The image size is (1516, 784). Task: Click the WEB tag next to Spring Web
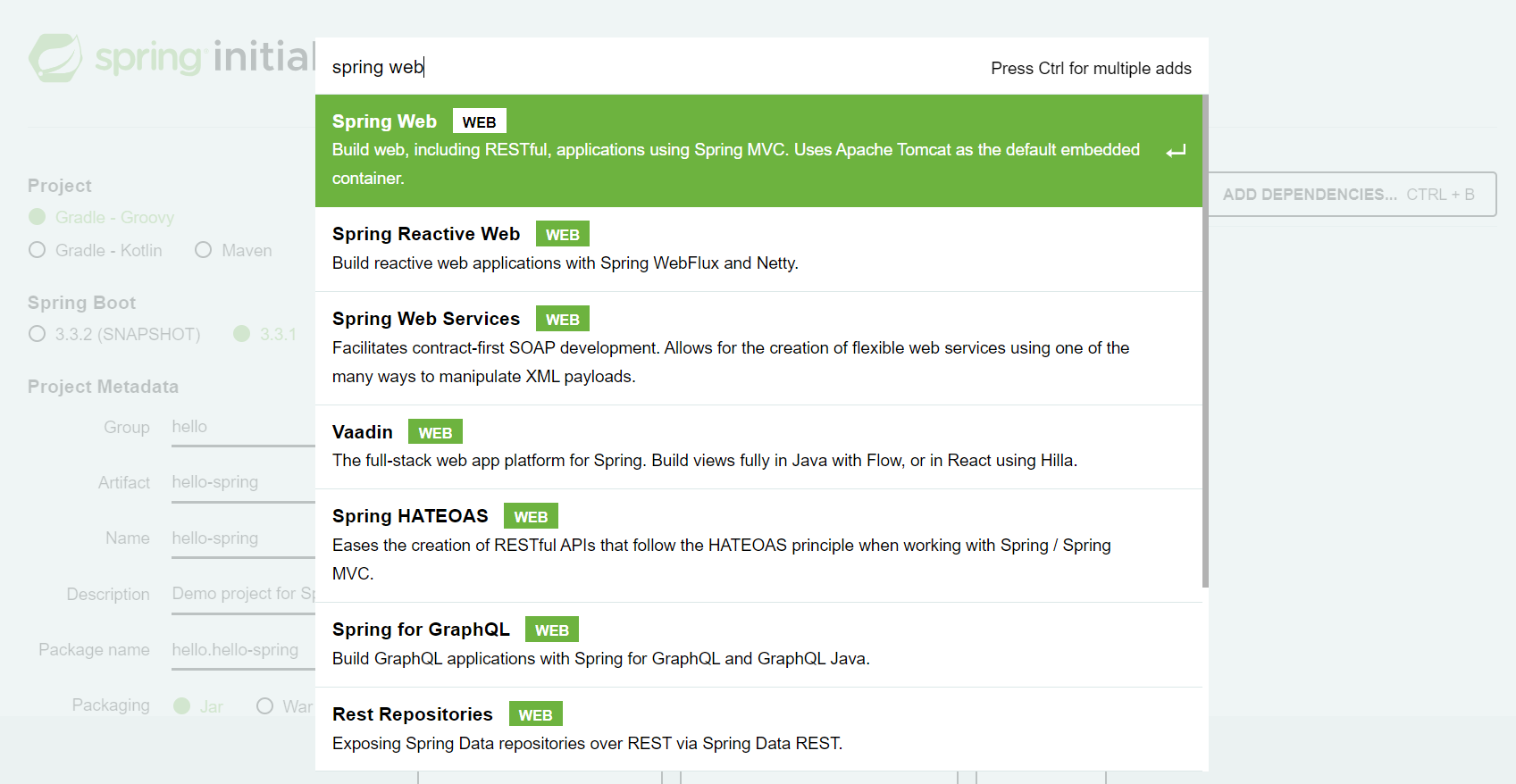479,121
